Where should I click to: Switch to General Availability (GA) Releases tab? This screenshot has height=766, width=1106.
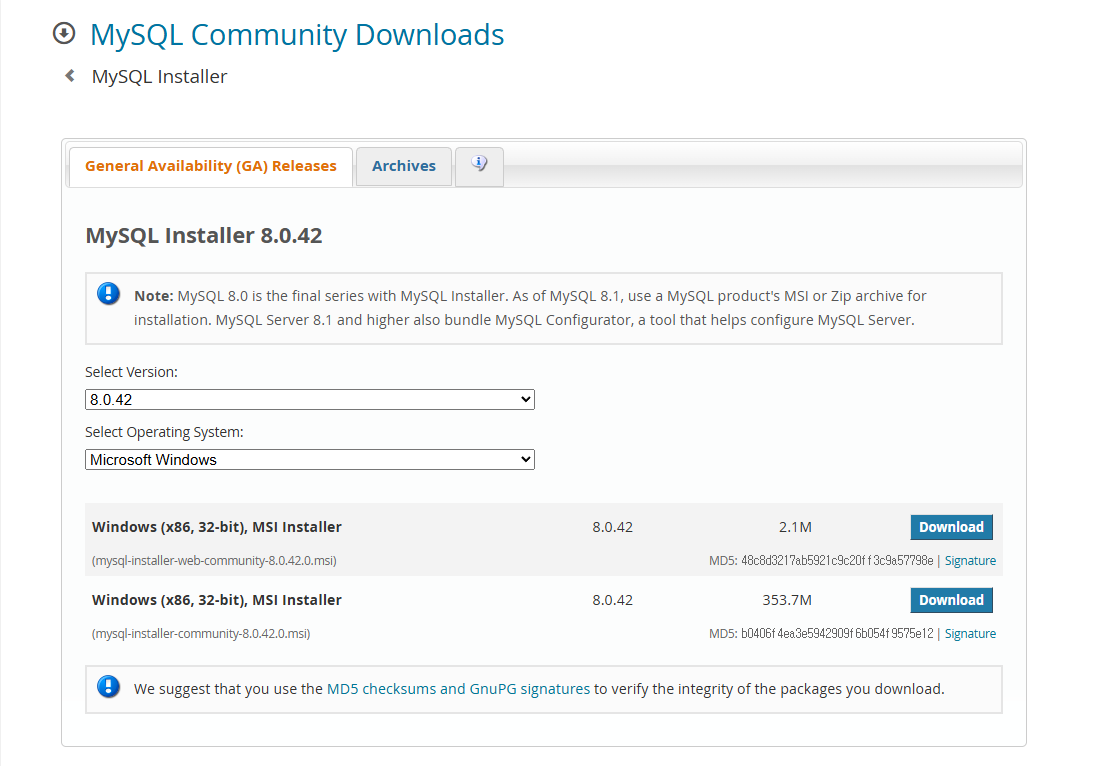pos(211,166)
